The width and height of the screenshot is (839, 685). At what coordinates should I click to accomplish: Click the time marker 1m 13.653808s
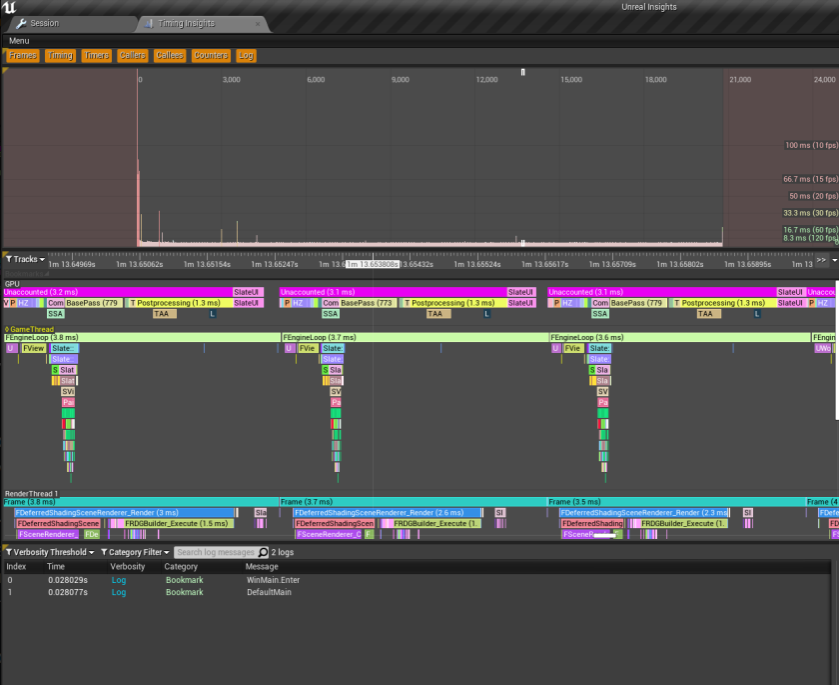coord(372,264)
